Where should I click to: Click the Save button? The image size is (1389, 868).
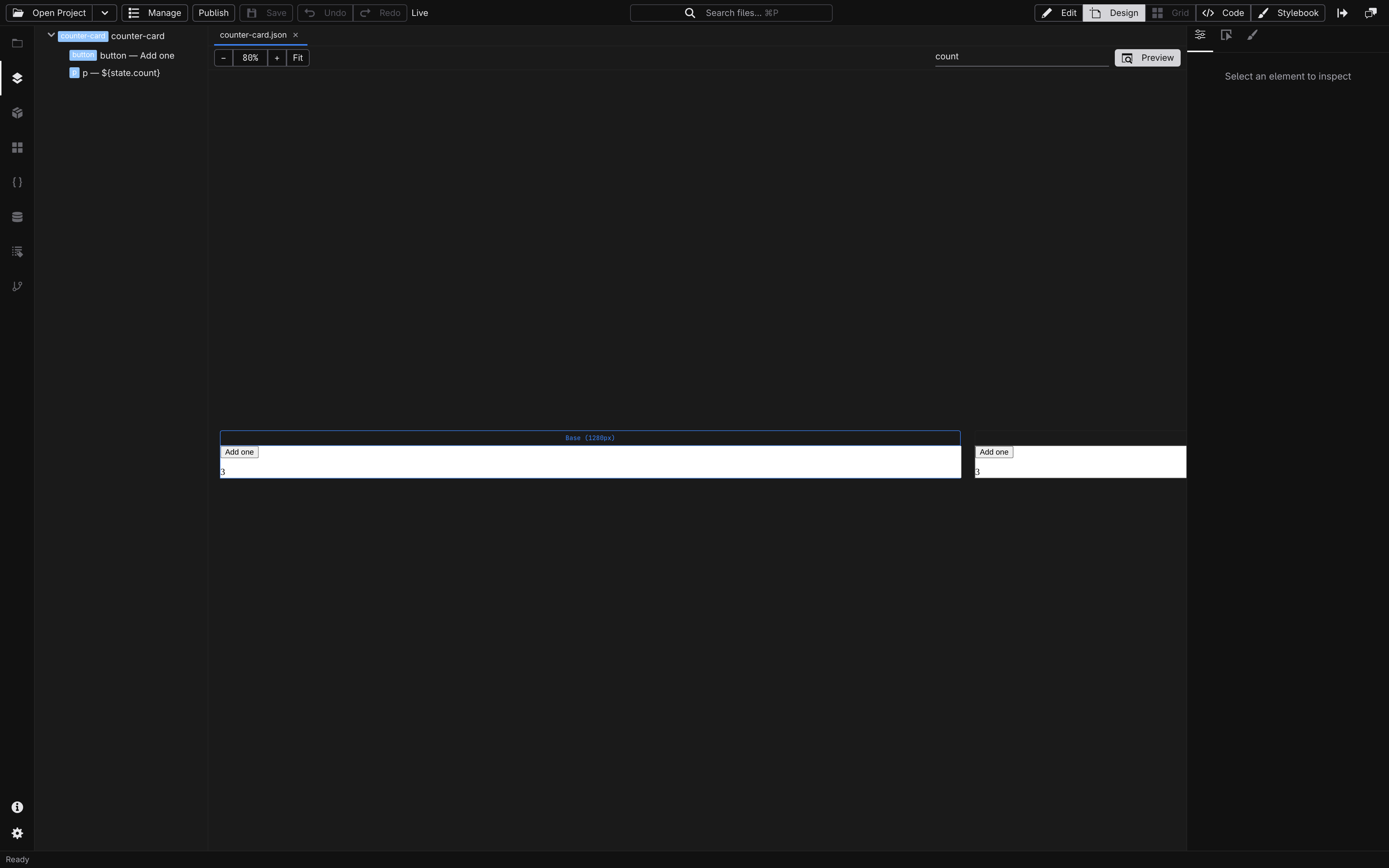tap(266, 13)
